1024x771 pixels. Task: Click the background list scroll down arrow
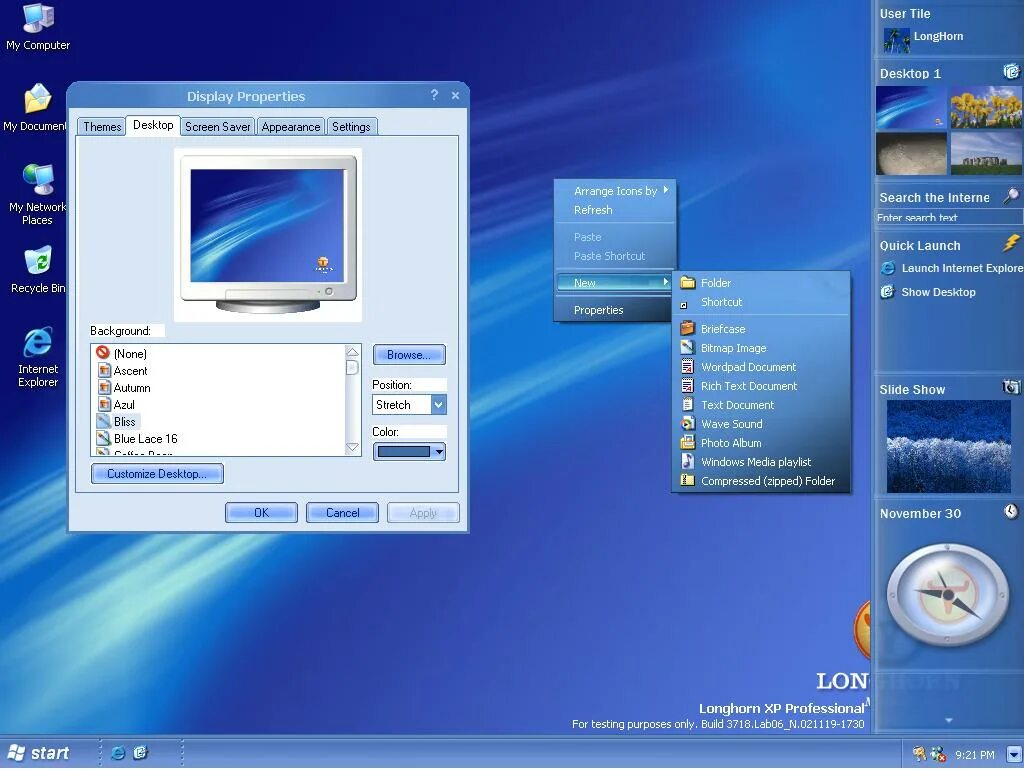[352, 447]
